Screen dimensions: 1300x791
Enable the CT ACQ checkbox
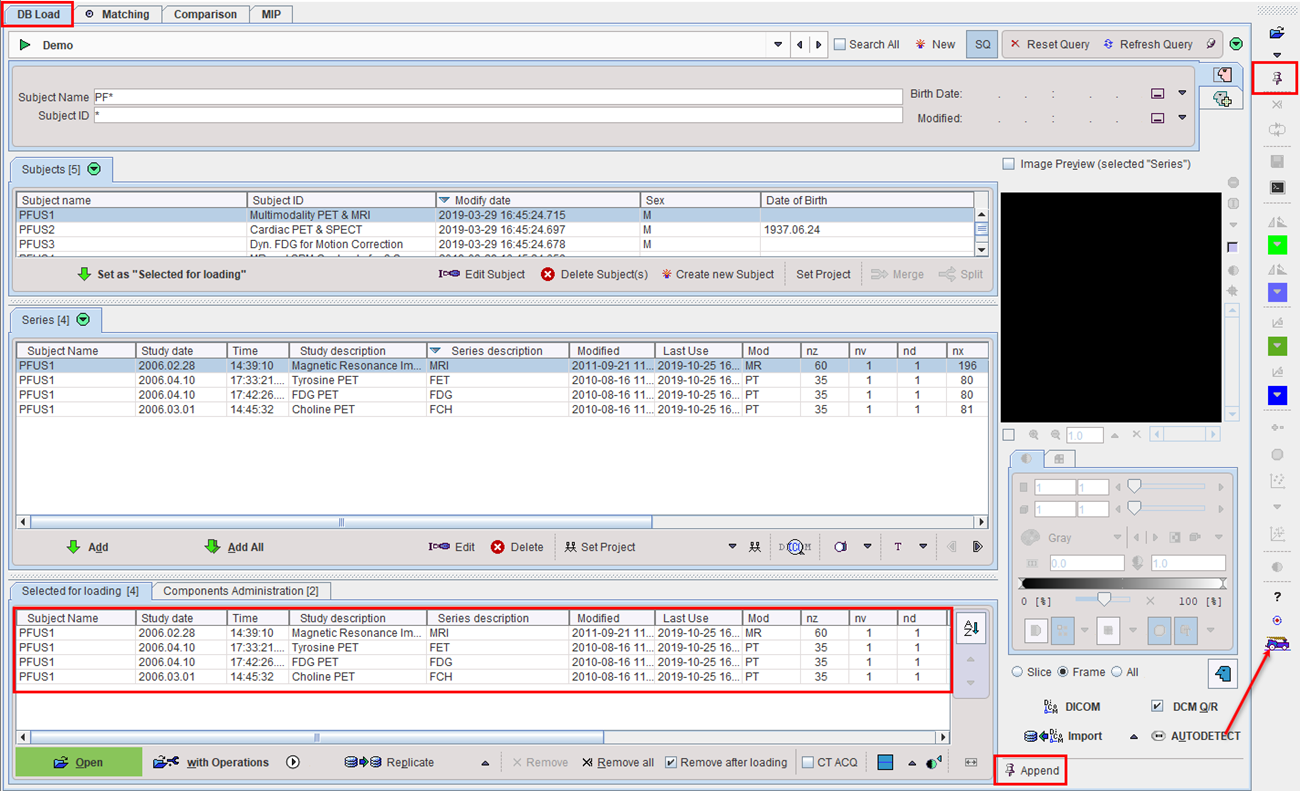coord(808,762)
